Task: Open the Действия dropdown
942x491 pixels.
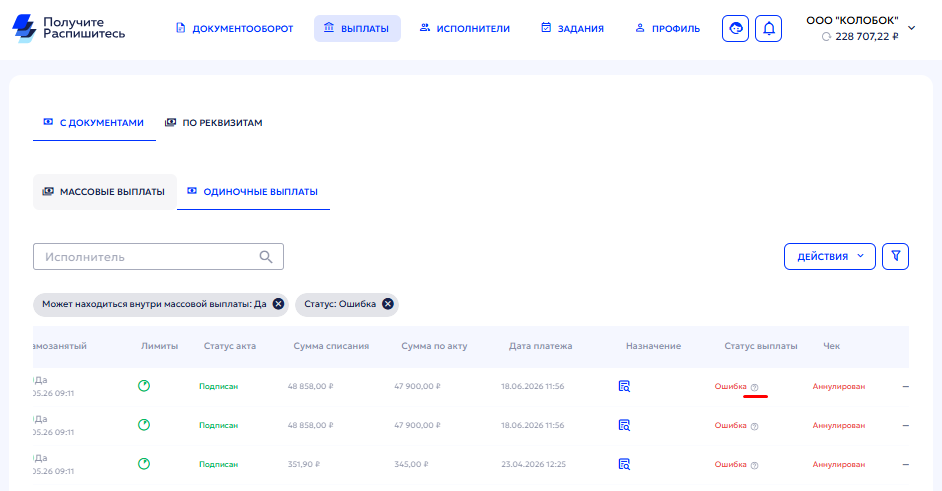Action: pos(830,257)
